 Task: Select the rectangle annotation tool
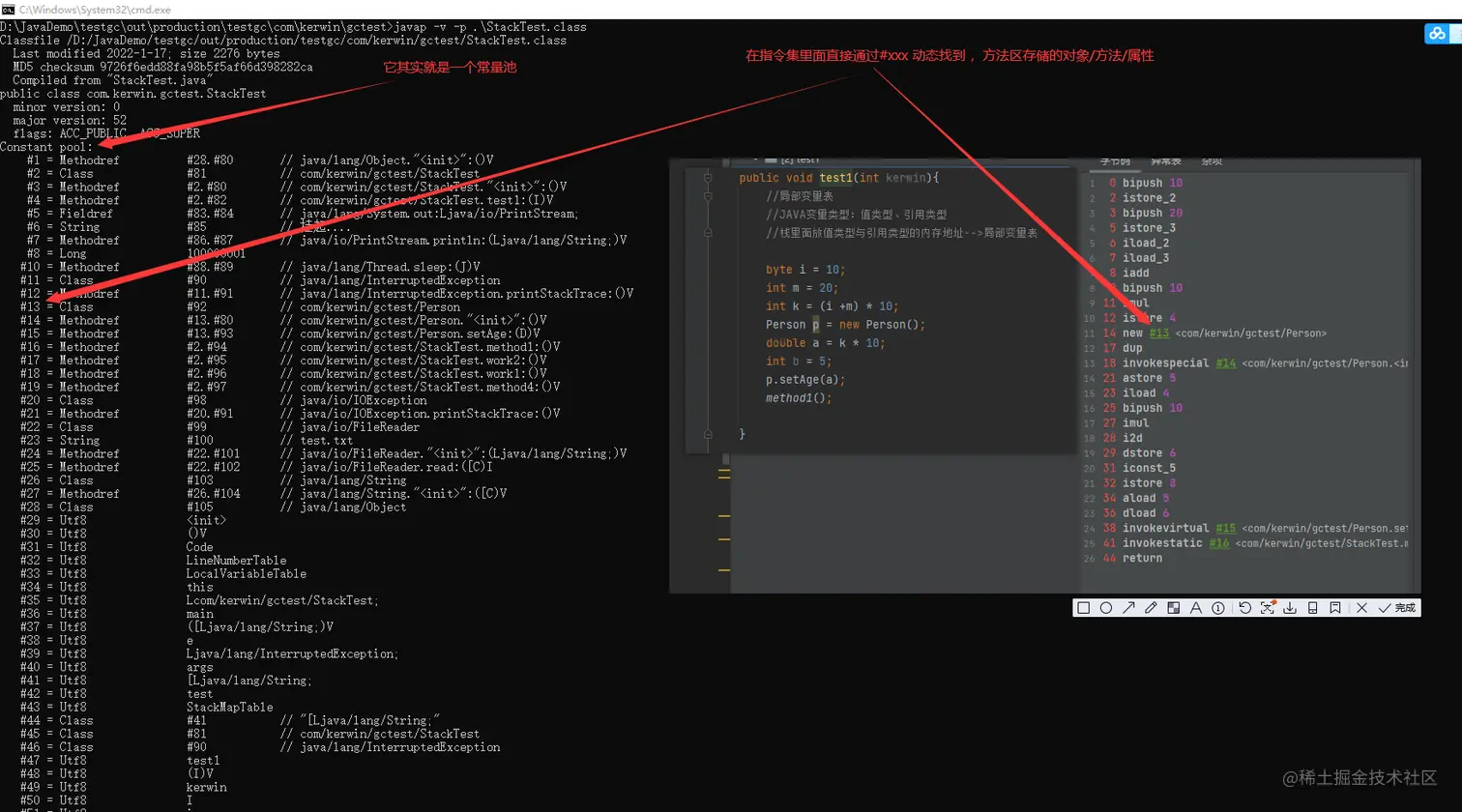pyautogui.click(x=1083, y=608)
